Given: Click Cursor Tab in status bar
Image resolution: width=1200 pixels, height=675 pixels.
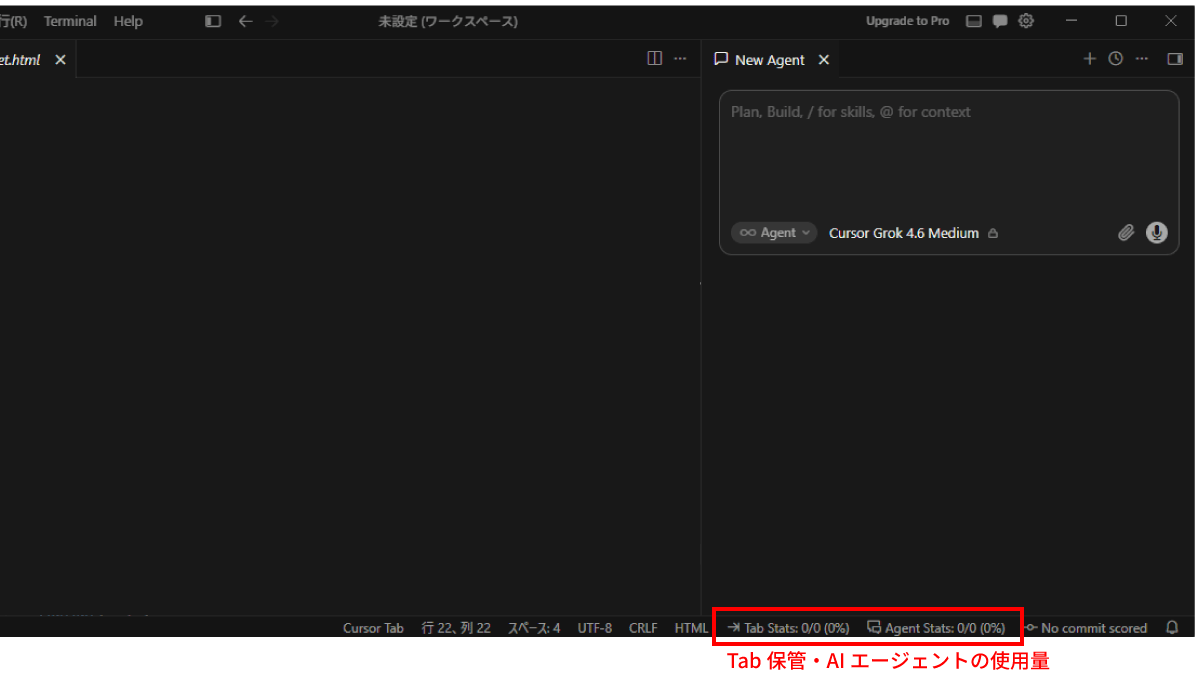Looking at the screenshot, I should [373, 628].
